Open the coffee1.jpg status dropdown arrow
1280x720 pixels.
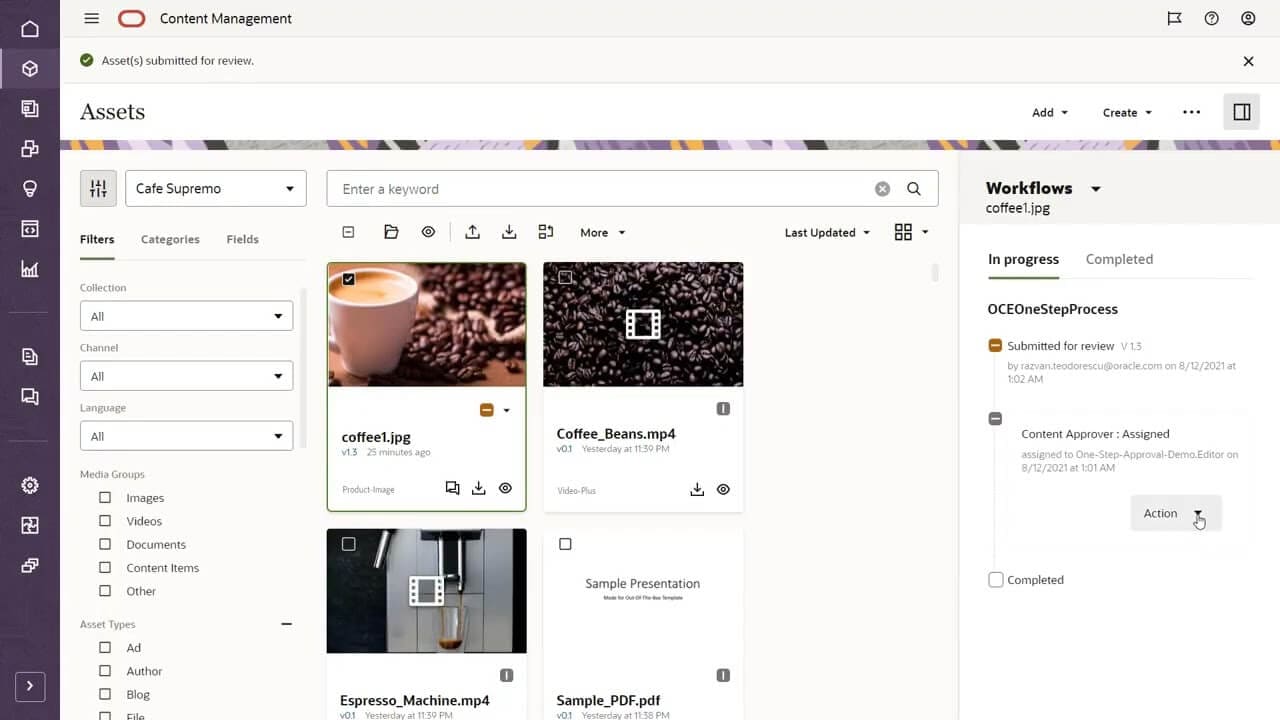click(506, 410)
